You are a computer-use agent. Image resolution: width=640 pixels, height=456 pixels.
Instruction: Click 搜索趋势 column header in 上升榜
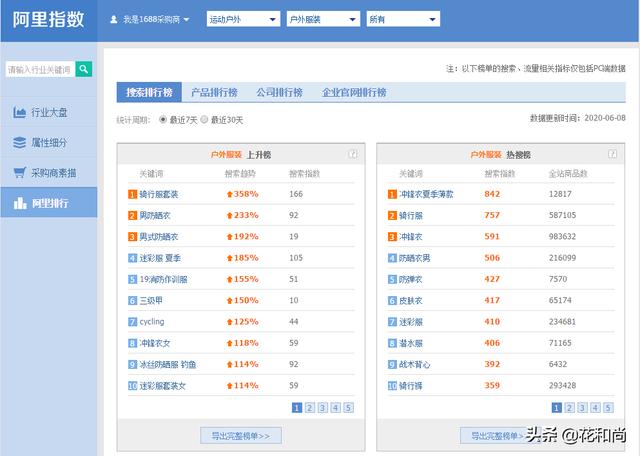coord(240,174)
